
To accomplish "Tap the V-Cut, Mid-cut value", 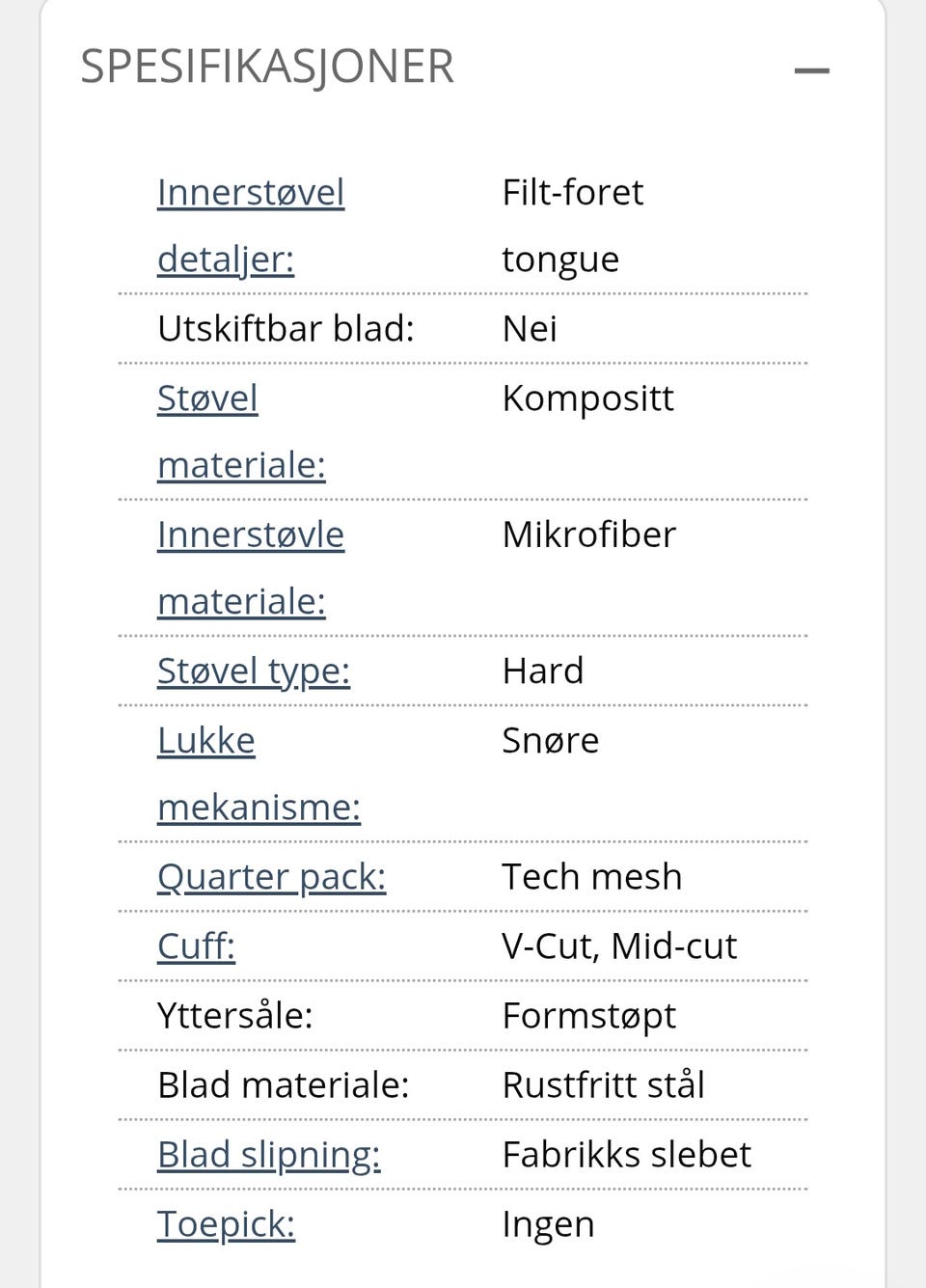I will tap(618, 945).
